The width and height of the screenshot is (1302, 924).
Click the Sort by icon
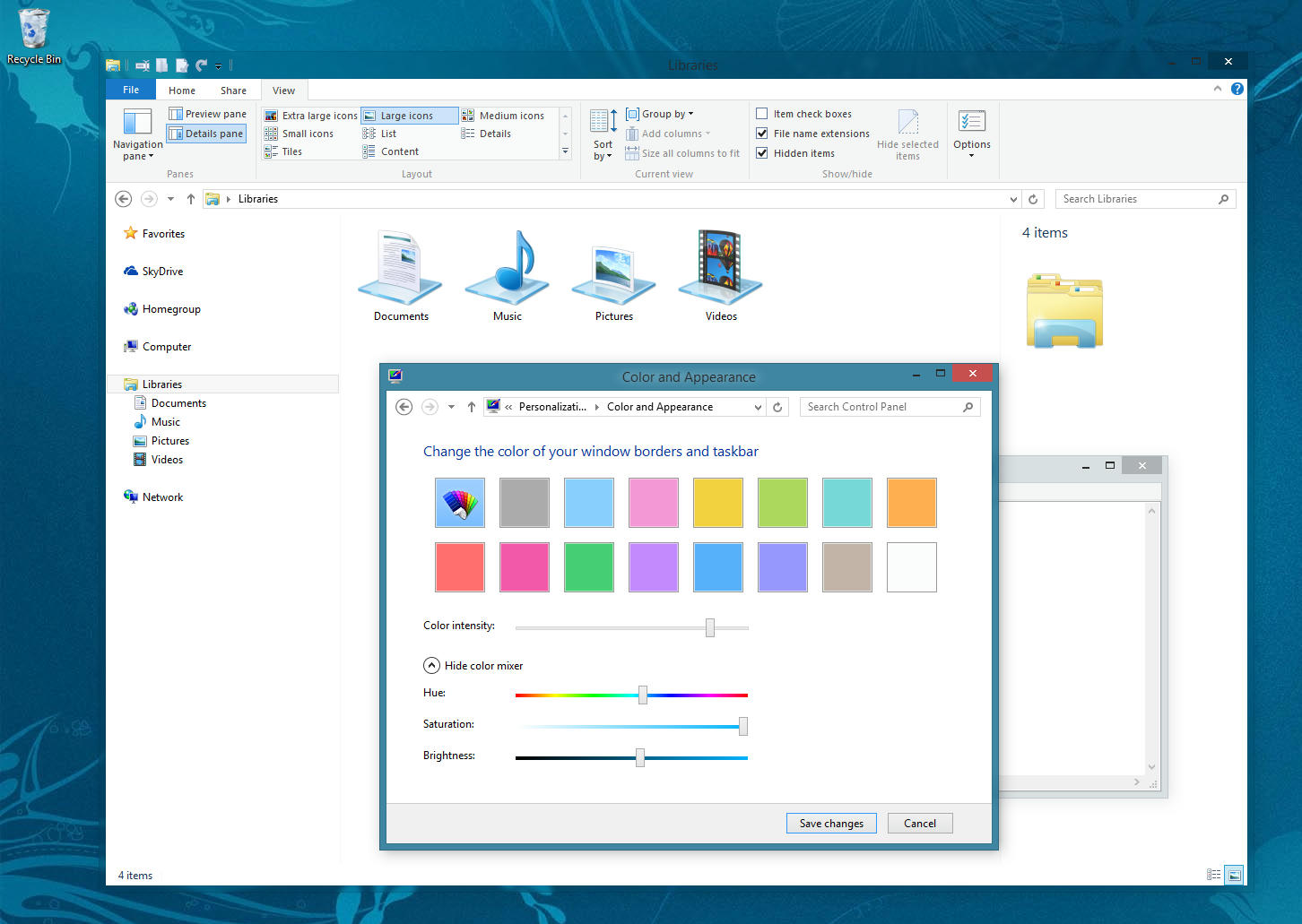pyautogui.click(x=603, y=122)
